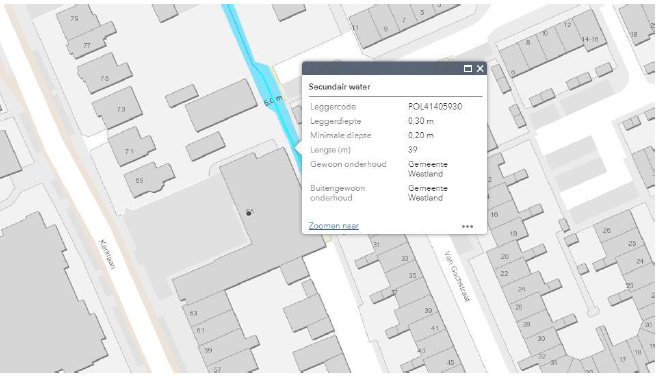
Task: Click building number 61
Action: 201,330
